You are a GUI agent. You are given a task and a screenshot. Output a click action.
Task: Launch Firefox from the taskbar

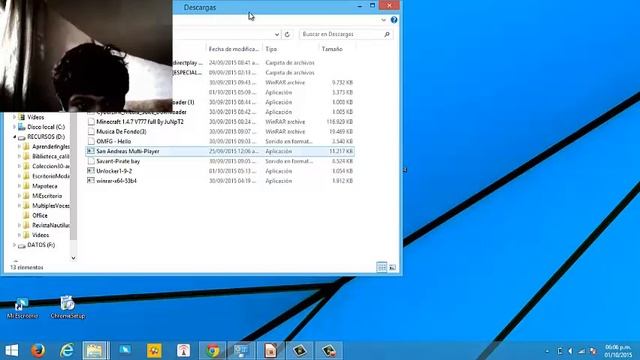click(x=38, y=351)
